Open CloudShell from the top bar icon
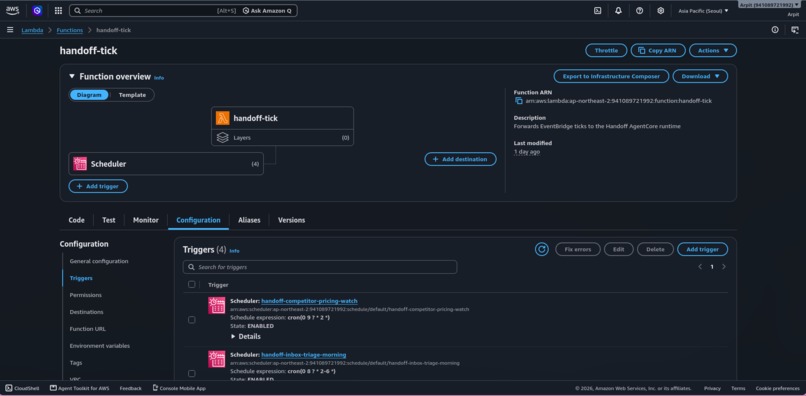This screenshot has height=396, width=806. 598,10
